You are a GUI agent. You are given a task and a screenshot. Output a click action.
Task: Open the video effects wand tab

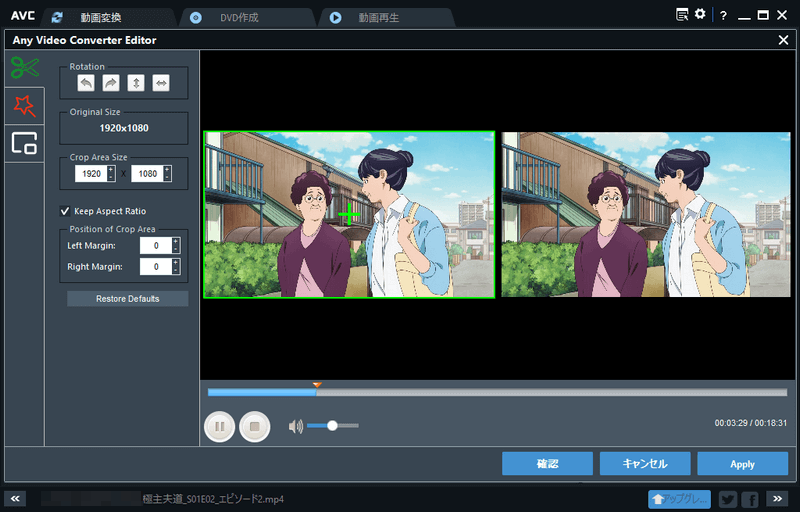click(x=24, y=106)
